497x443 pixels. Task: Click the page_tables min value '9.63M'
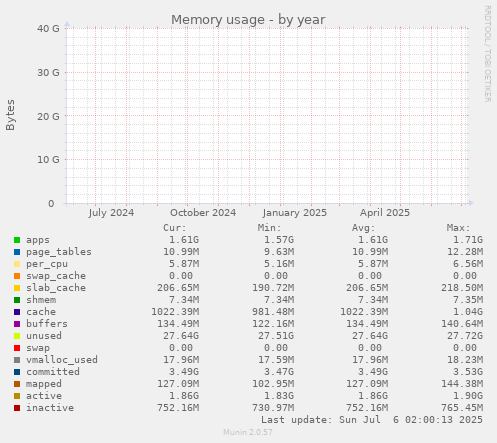(279, 252)
